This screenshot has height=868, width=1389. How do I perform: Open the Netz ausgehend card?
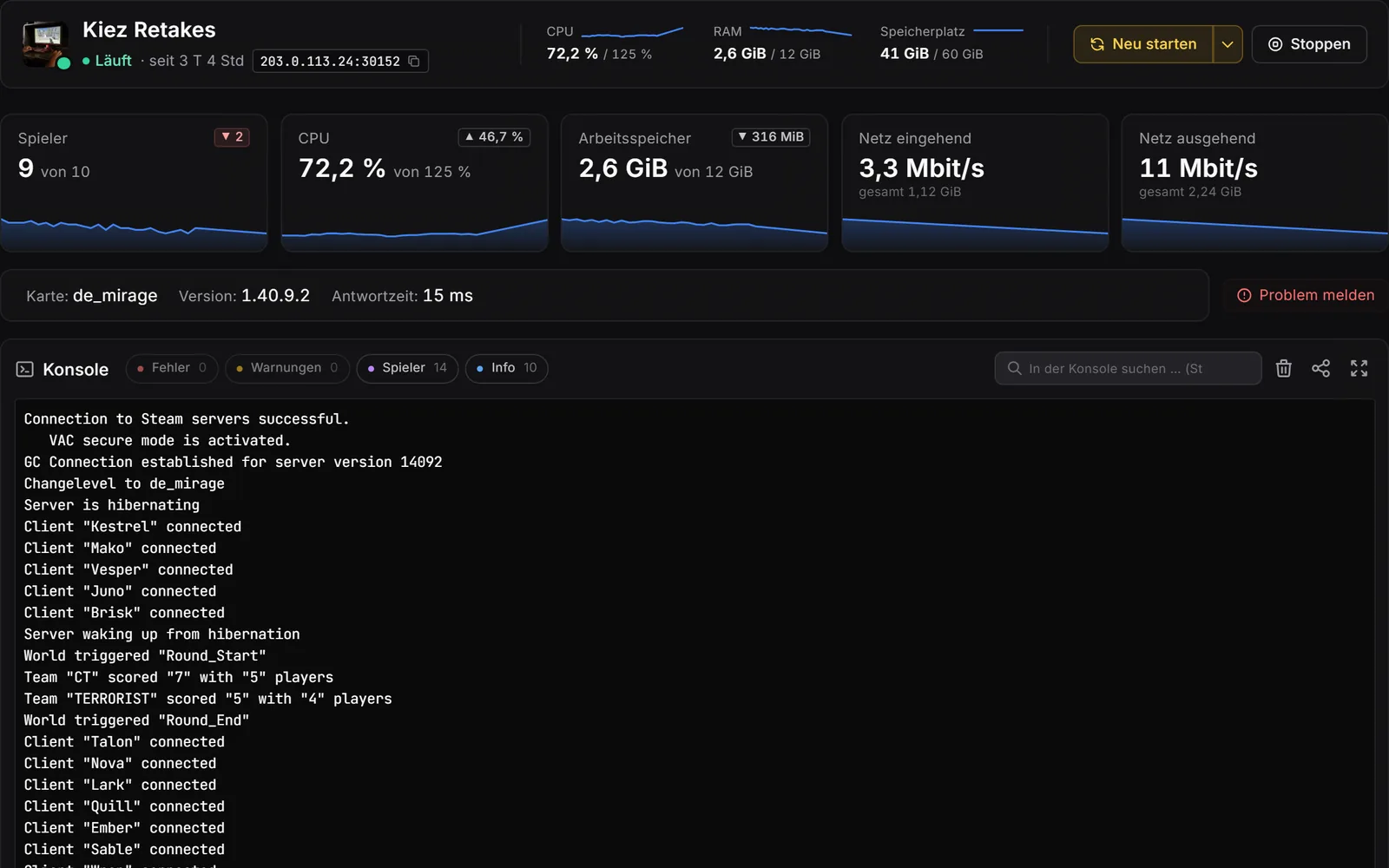(x=1255, y=183)
